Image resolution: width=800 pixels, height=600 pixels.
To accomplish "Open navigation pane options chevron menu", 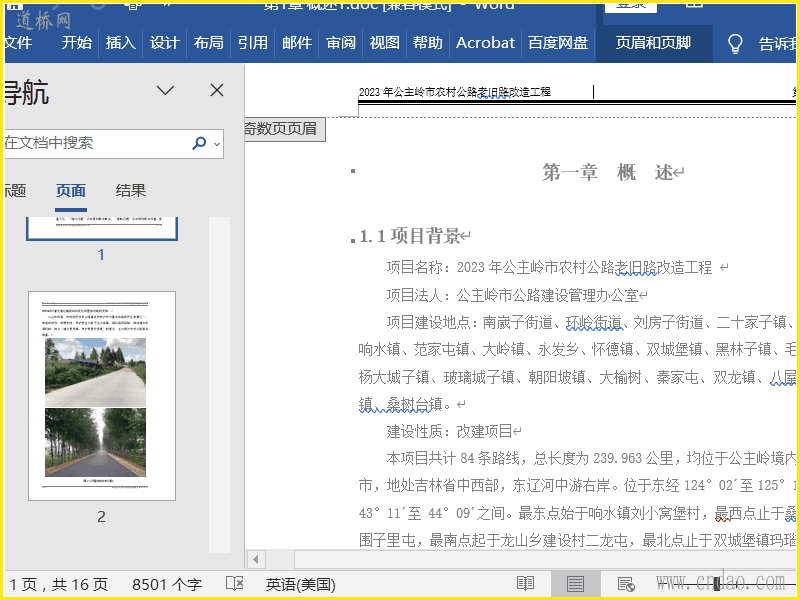I will point(166,91).
